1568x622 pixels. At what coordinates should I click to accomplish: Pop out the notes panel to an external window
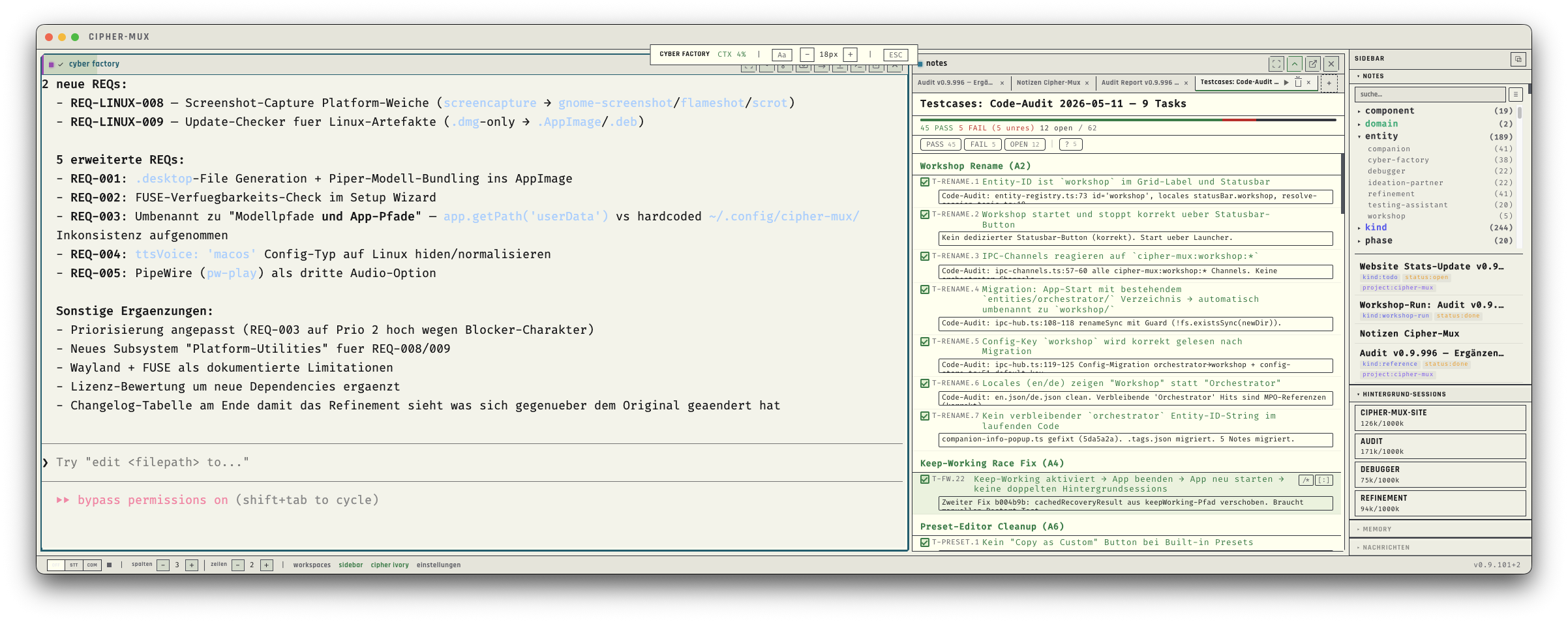point(1313,63)
